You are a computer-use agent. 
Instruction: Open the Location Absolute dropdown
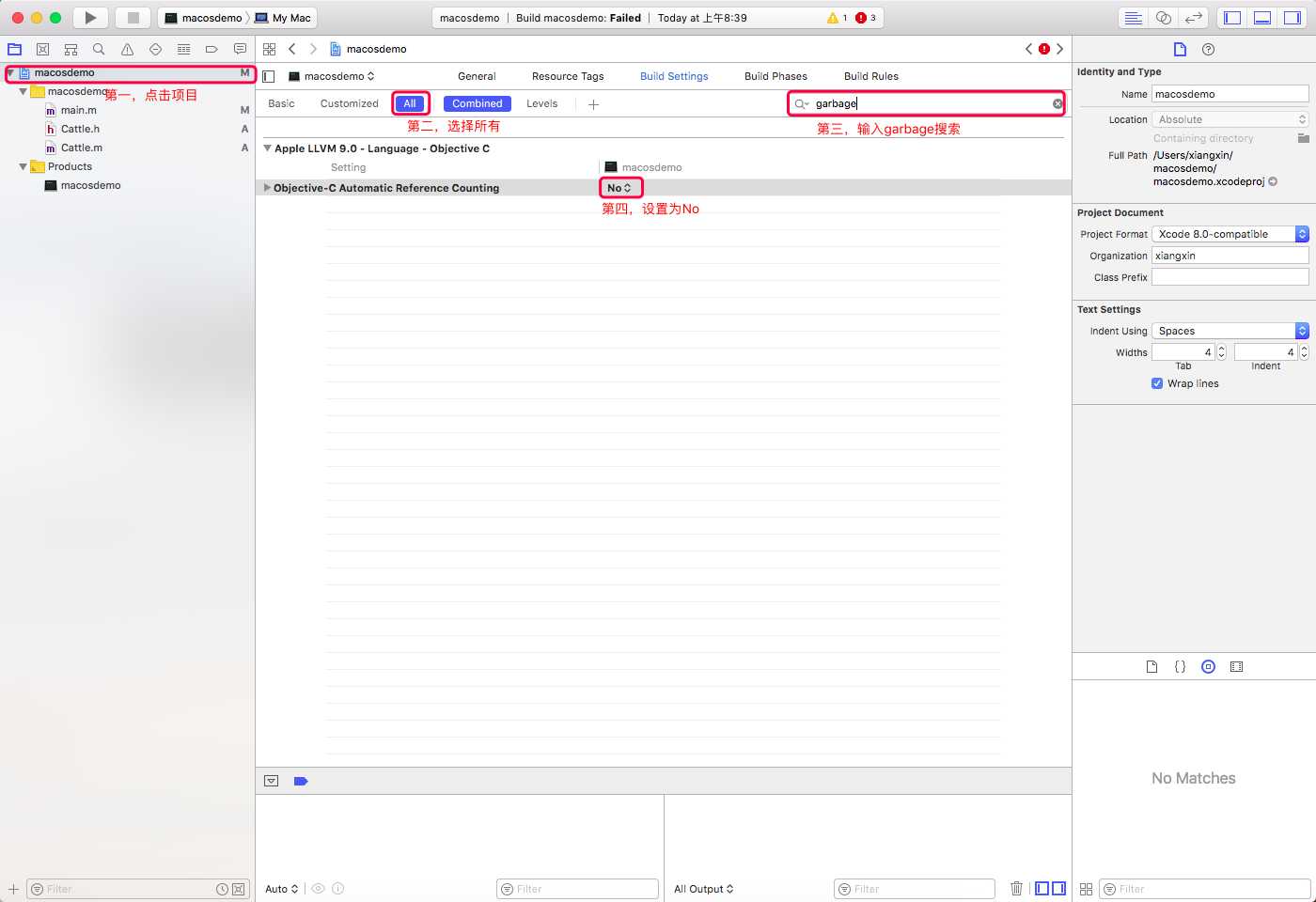[1230, 119]
